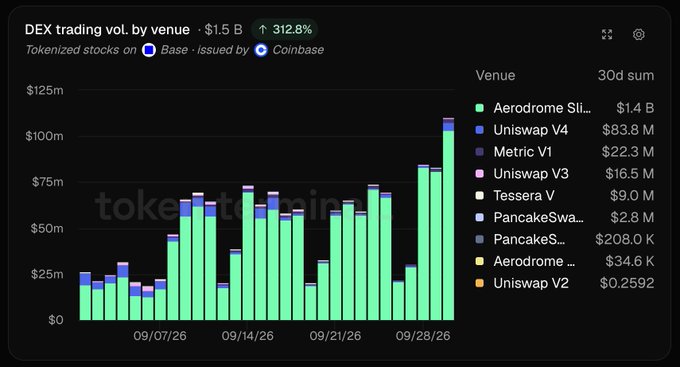Click the dark purple Metric V1 swatch
This screenshot has height=367, width=680.
pyautogui.click(x=479, y=152)
